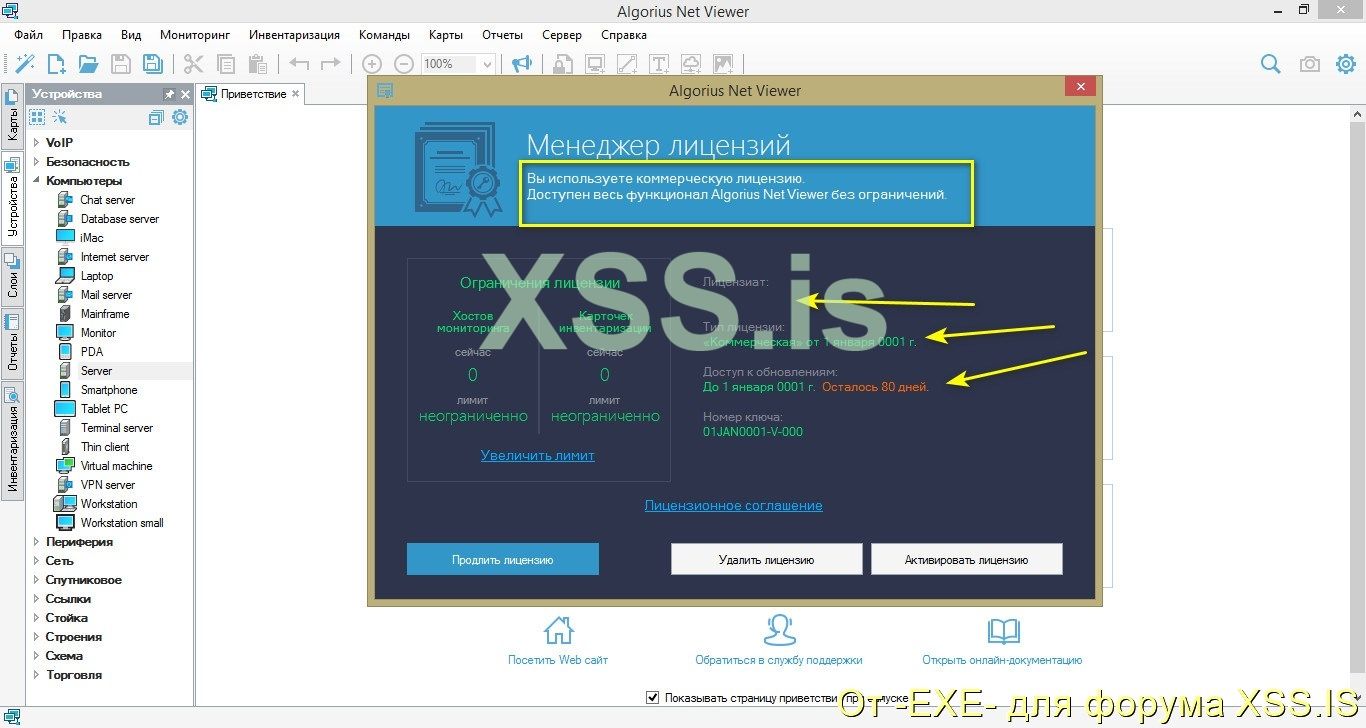The height and width of the screenshot is (728, 1366).
Task: Select the line drawing tool
Action: pos(627,64)
